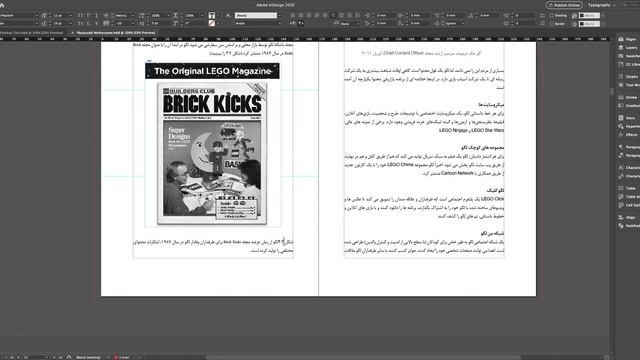Click the page number field in status bar
640x360 pixels.
pyautogui.click(x=33, y=357)
